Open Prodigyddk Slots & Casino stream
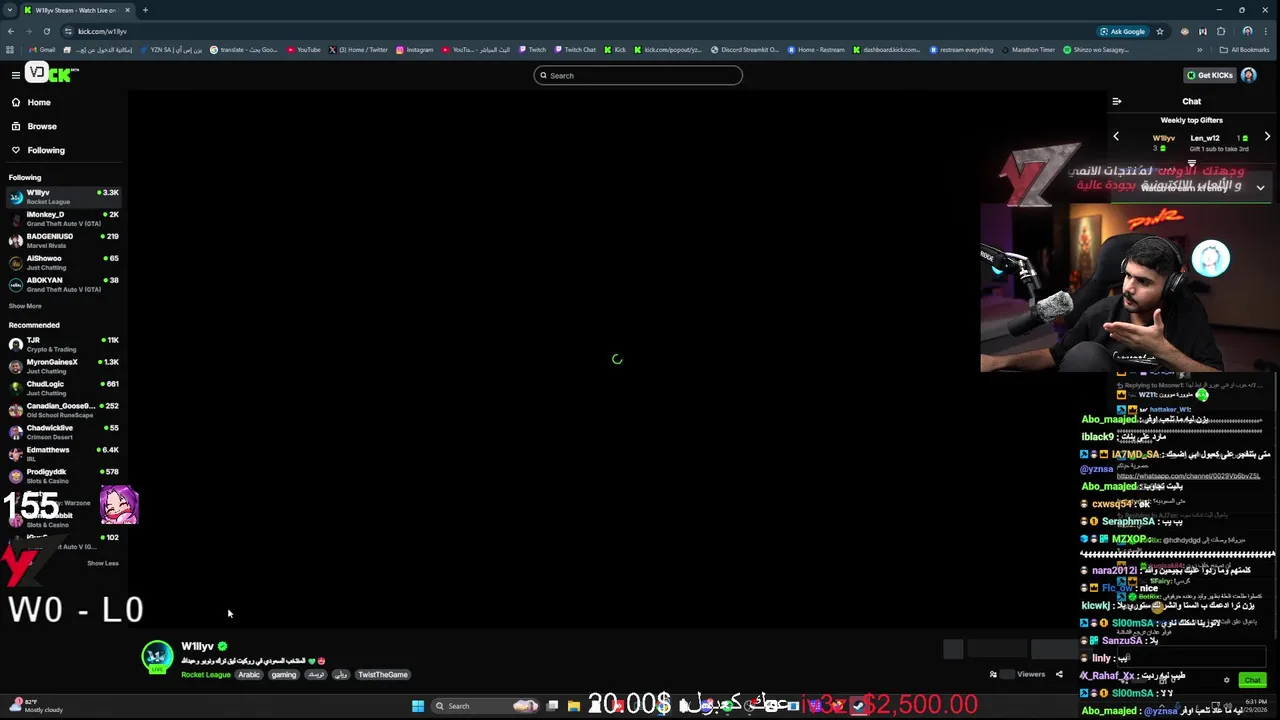Screen dimensions: 1280x720 [x=64, y=476]
